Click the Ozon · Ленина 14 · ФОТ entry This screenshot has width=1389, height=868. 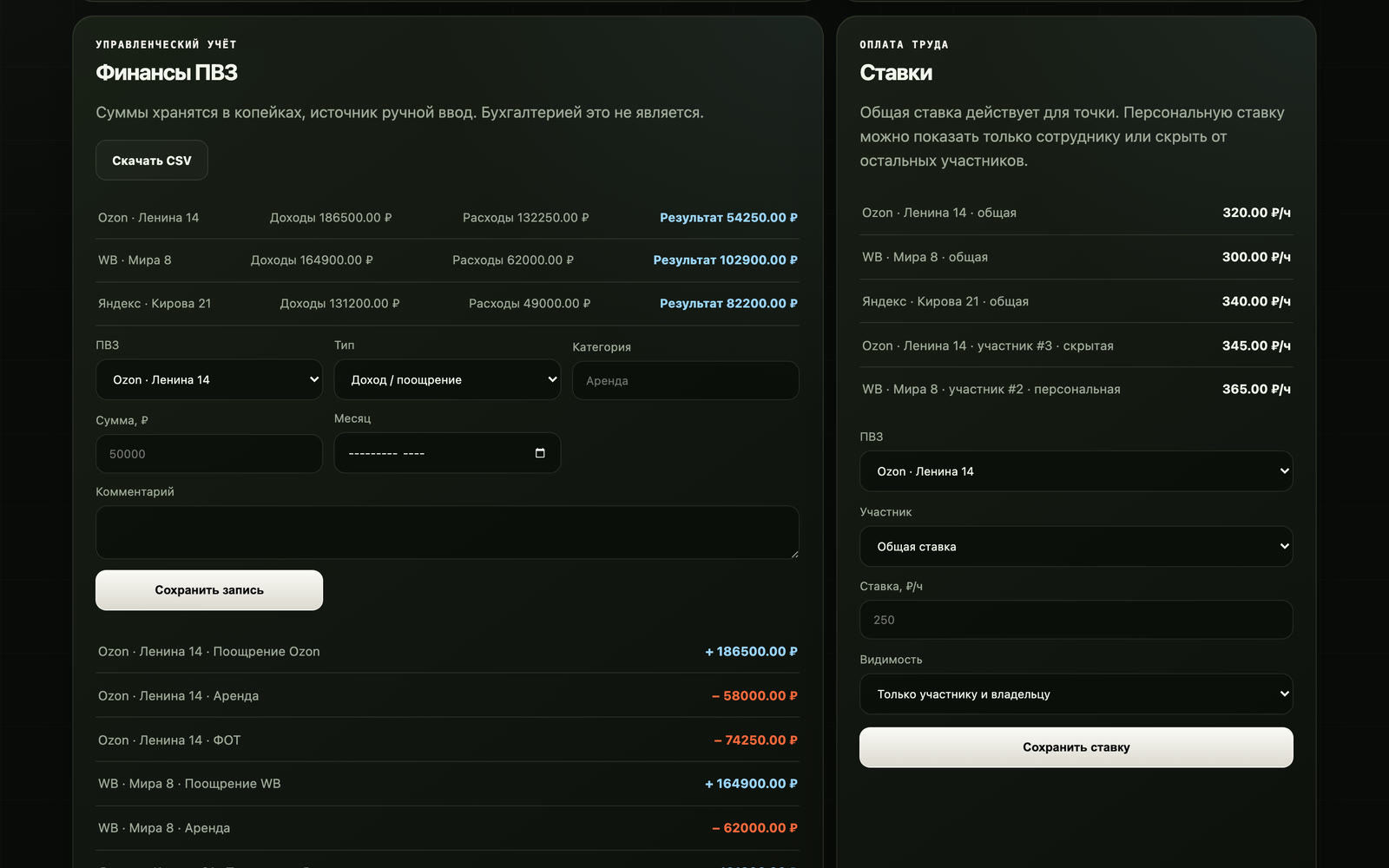[x=447, y=740]
